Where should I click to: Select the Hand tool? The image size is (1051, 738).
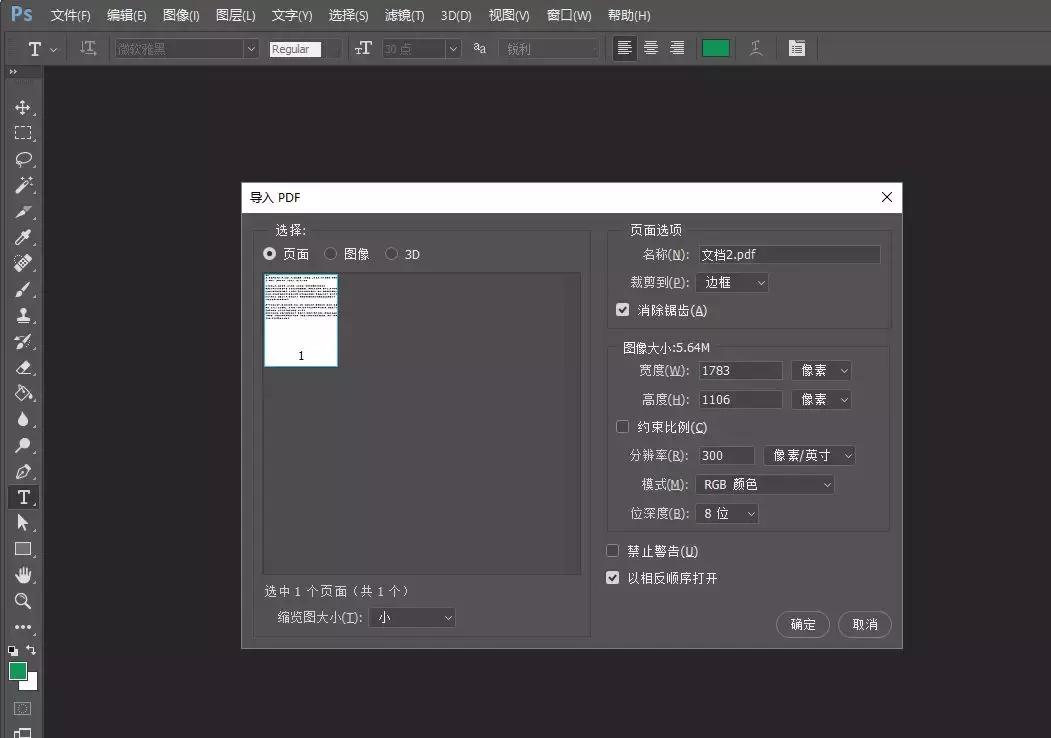[23, 575]
